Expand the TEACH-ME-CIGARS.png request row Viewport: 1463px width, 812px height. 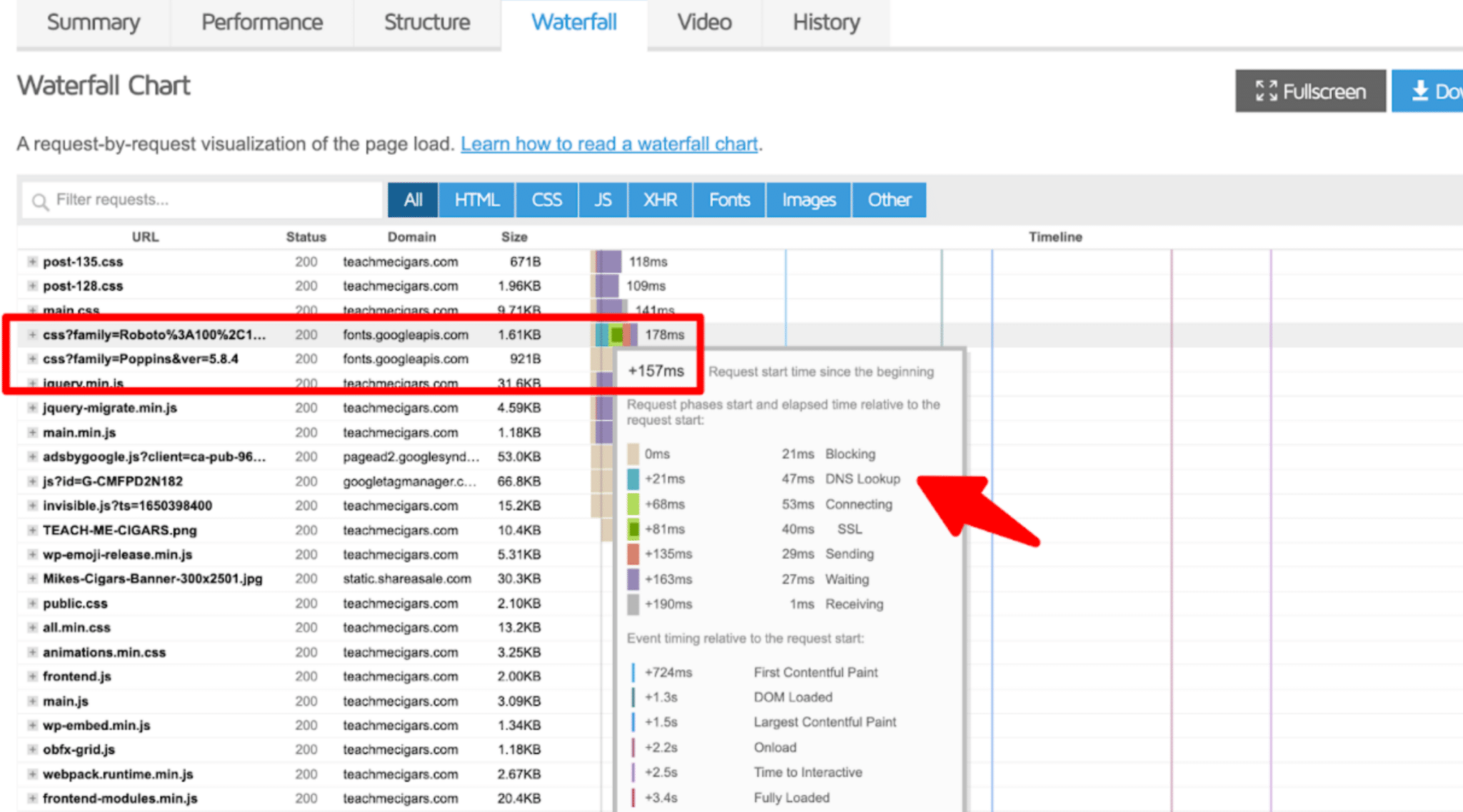coord(32,530)
